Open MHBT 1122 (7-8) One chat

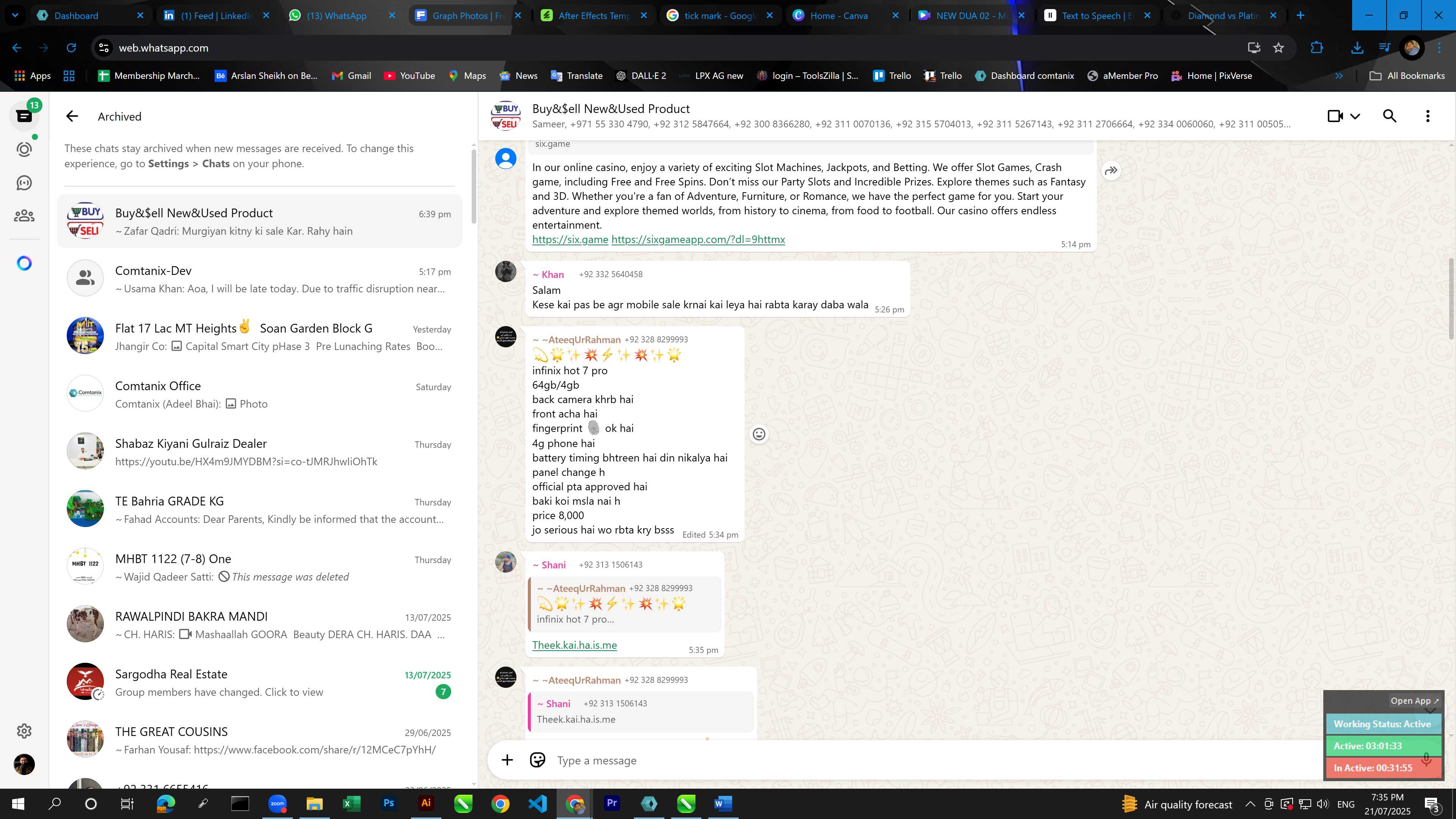(259, 567)
